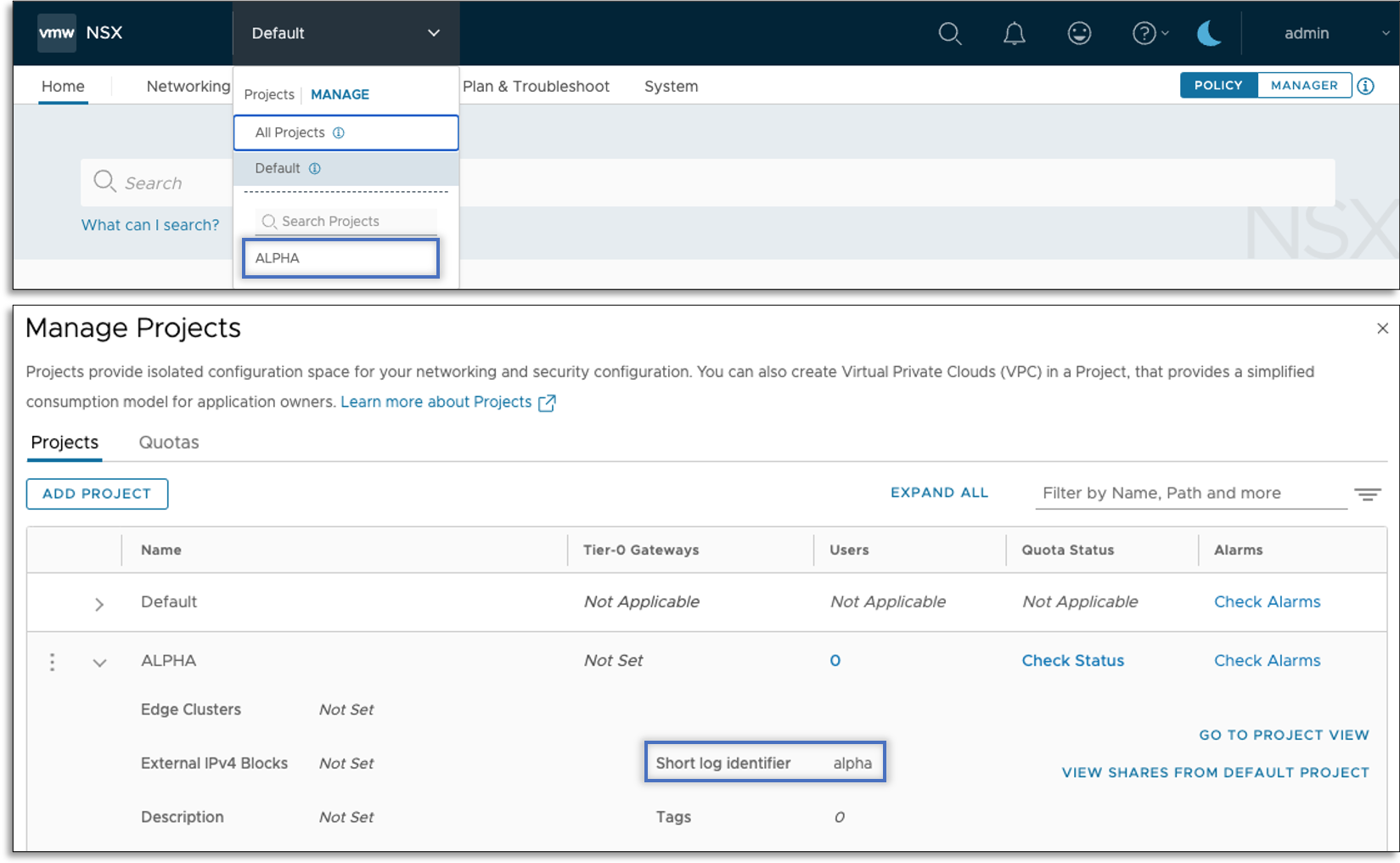Open the help question mark menu
The height and width of the screenshot is (863, 1400).
[1144, 34]
